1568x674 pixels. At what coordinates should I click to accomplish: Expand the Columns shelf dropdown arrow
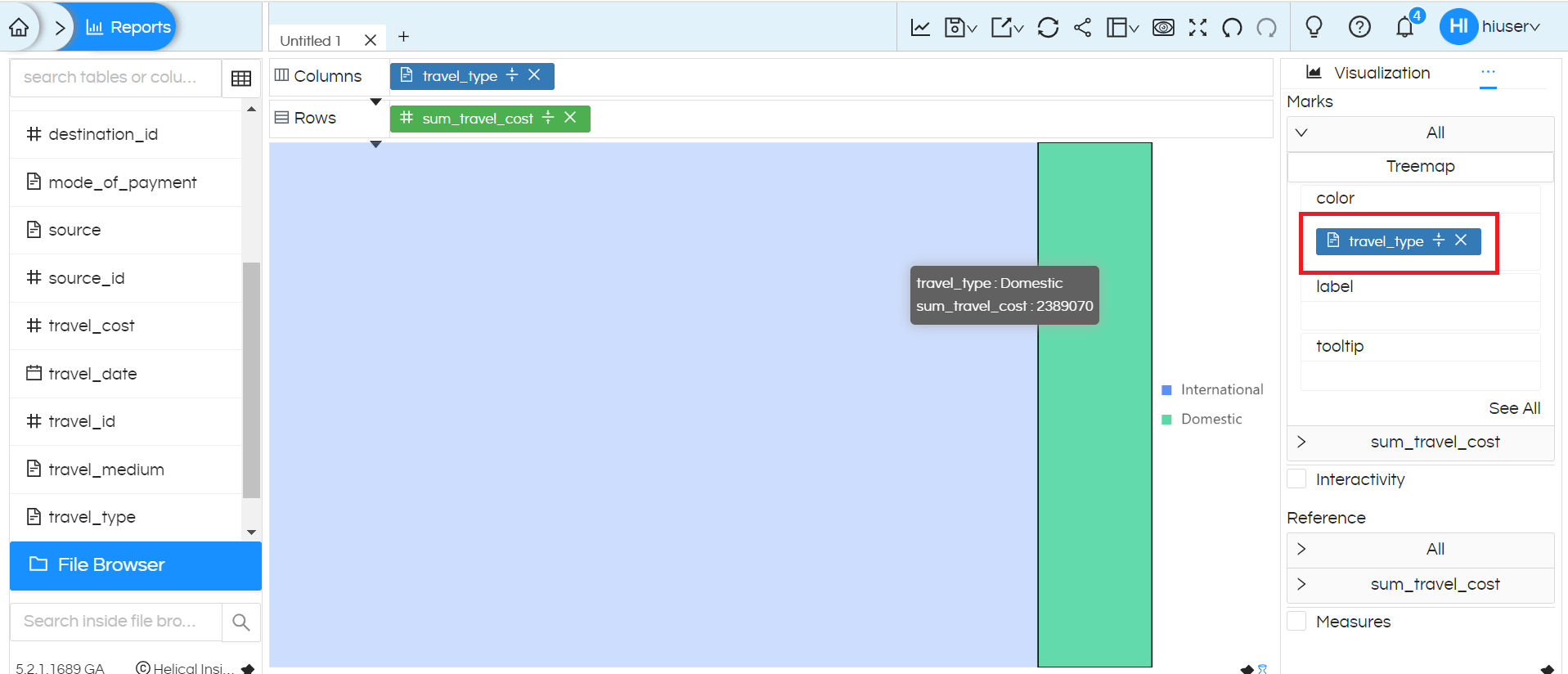tap(375, 102)
